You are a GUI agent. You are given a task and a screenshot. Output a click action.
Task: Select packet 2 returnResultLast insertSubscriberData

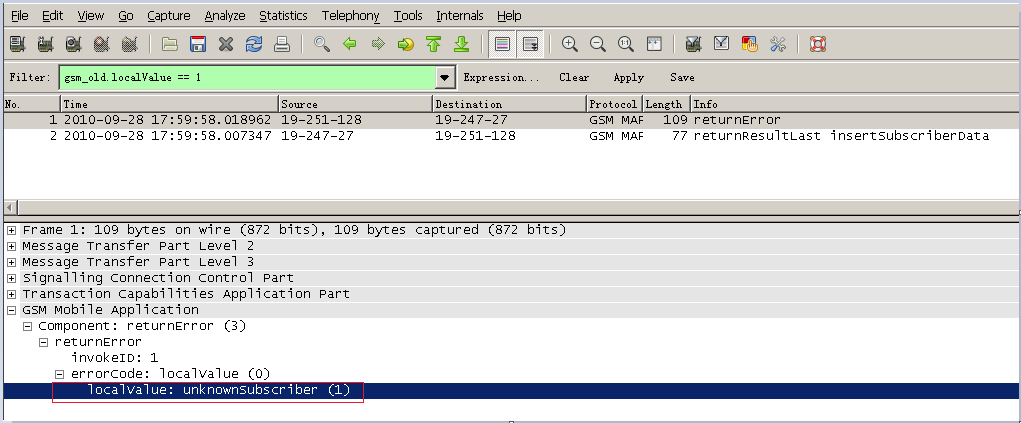500,136
